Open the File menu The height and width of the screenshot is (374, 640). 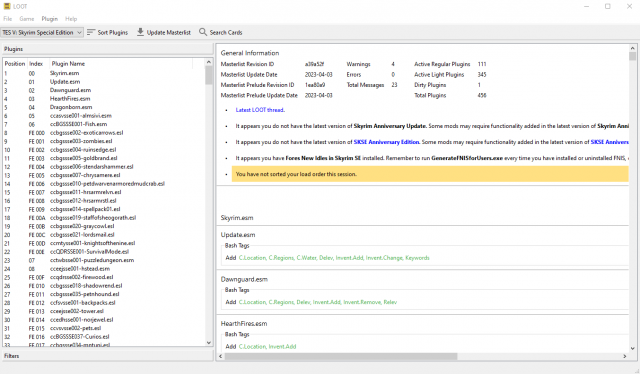point(8,19)
